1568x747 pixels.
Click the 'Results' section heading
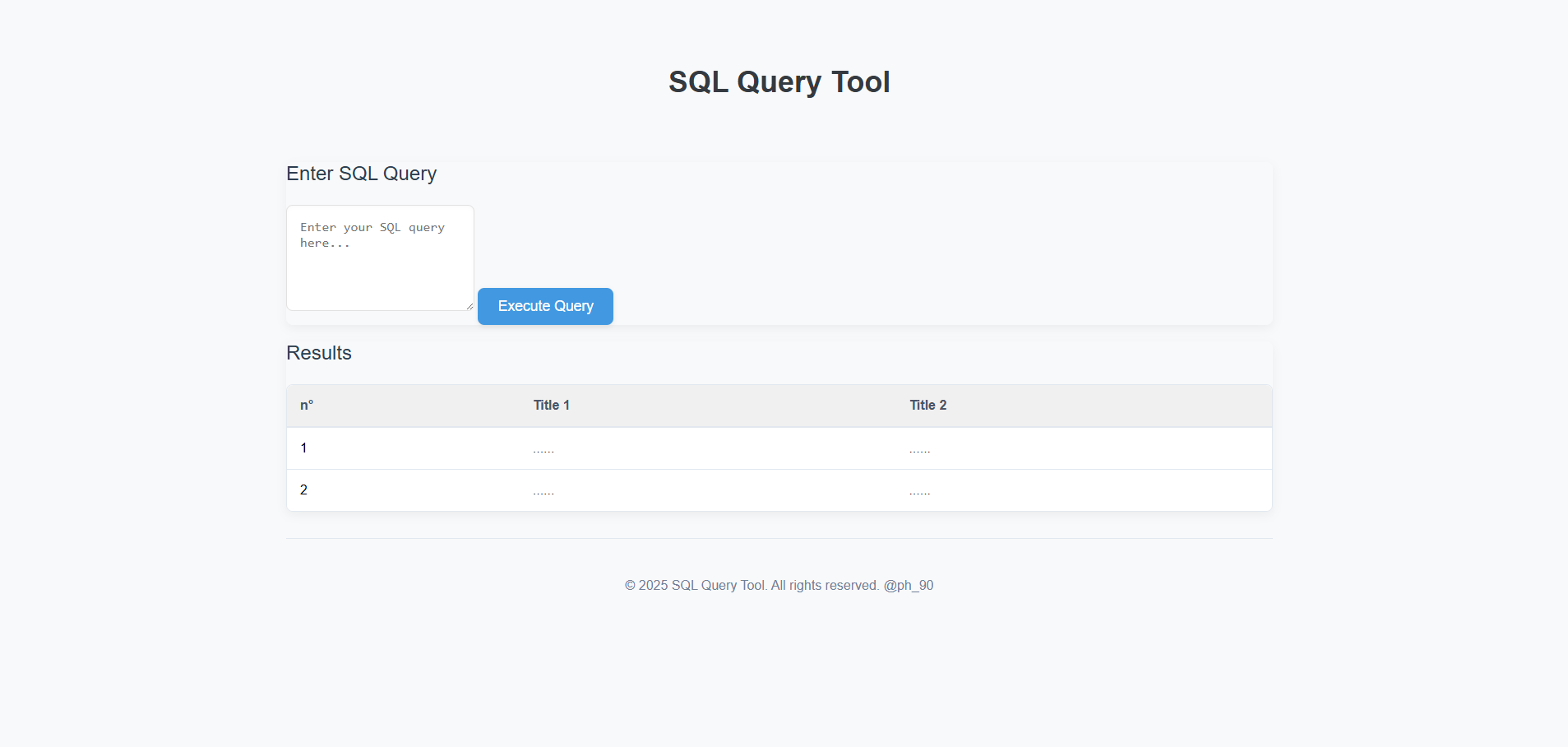coord(319,353)
